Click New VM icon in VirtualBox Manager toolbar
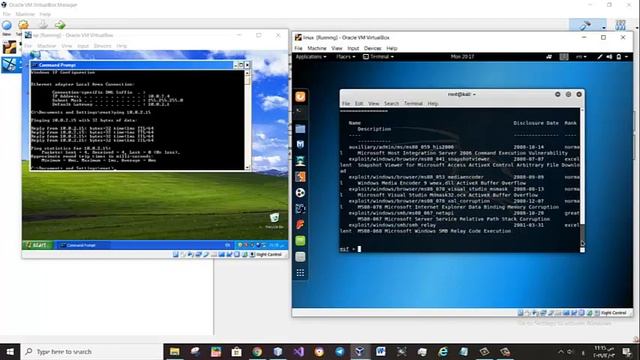The width and height of the screenshot is (640, 360). (7, 26)
